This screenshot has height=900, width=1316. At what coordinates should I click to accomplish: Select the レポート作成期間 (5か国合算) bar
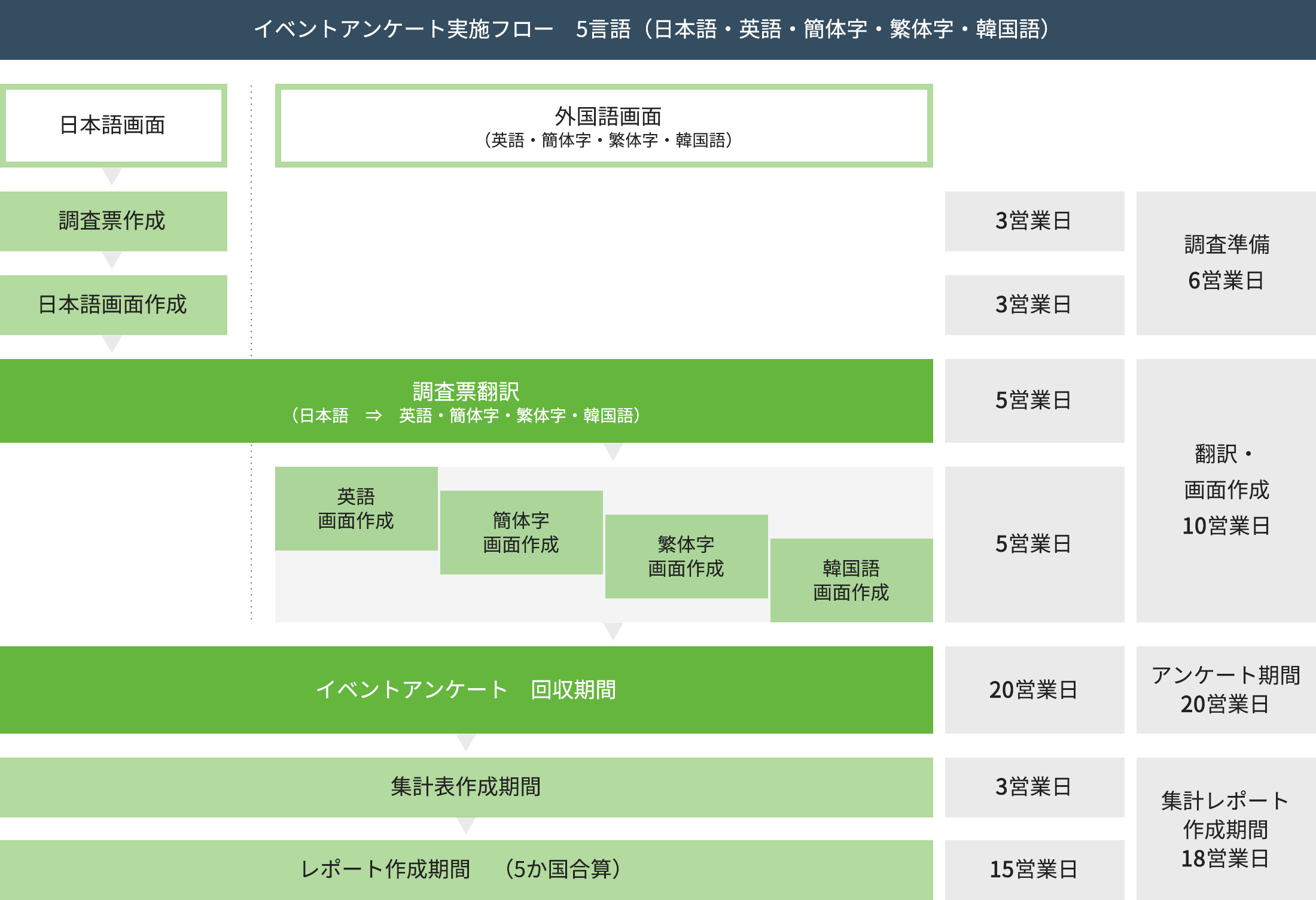466,869
